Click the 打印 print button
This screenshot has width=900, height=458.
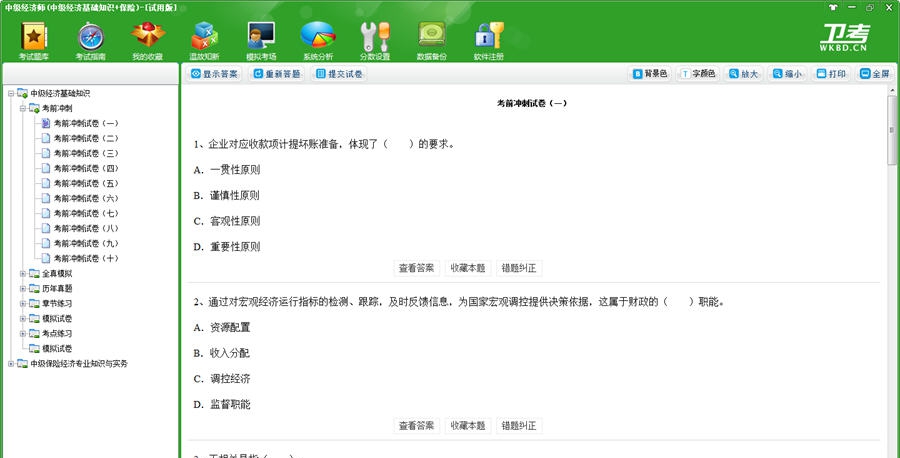[x=831, y=74]
